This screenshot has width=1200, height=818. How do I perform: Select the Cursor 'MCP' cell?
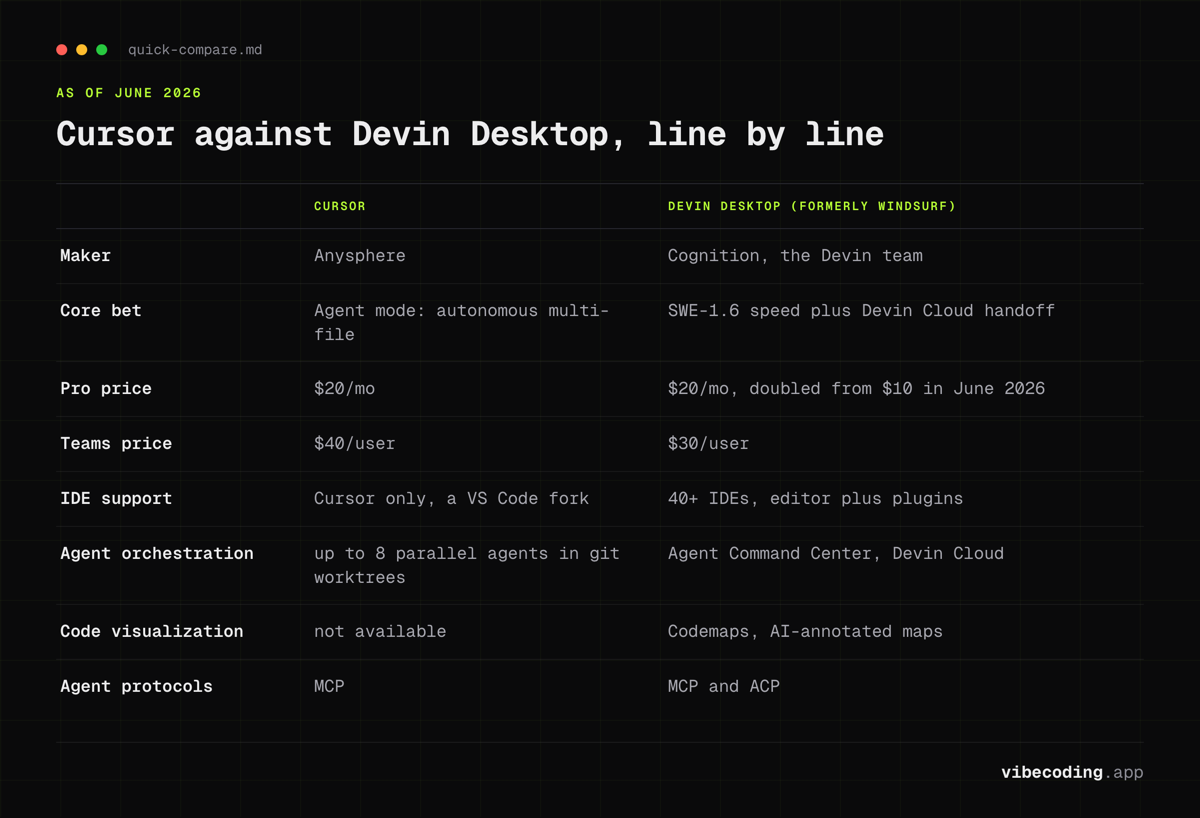click(x=329, y=687)
